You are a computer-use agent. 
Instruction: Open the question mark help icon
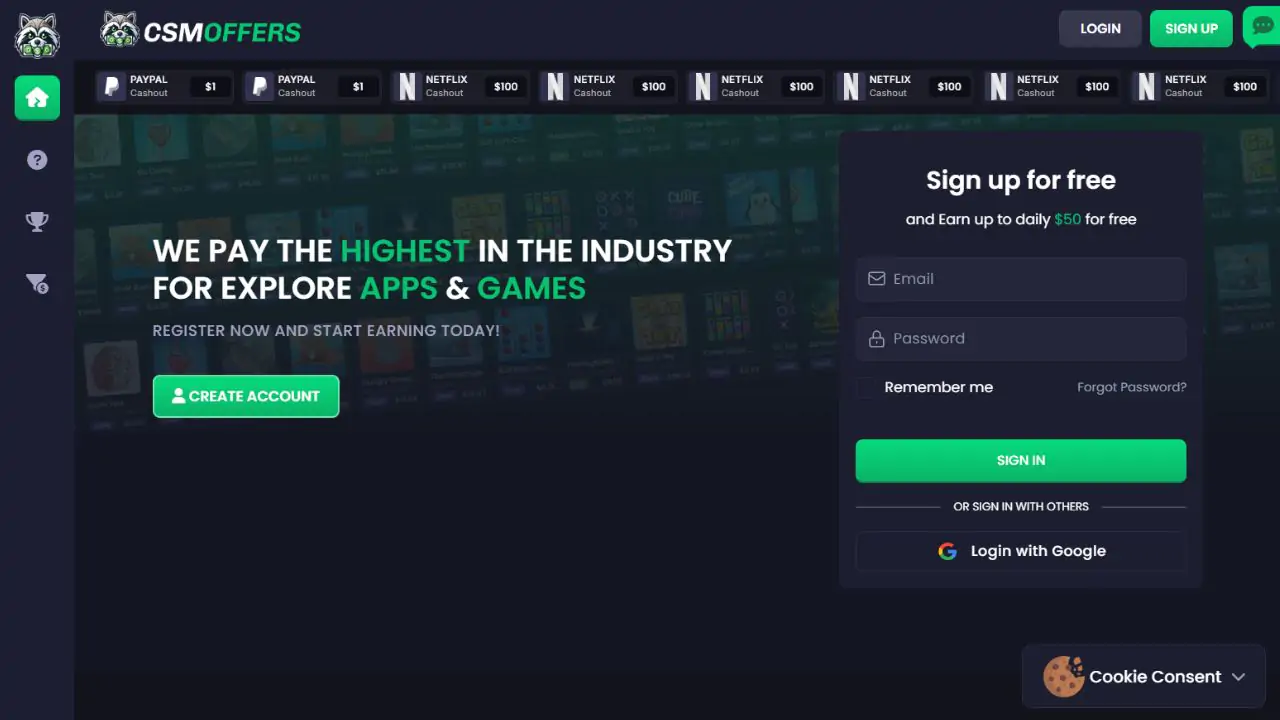click(37, 160)
